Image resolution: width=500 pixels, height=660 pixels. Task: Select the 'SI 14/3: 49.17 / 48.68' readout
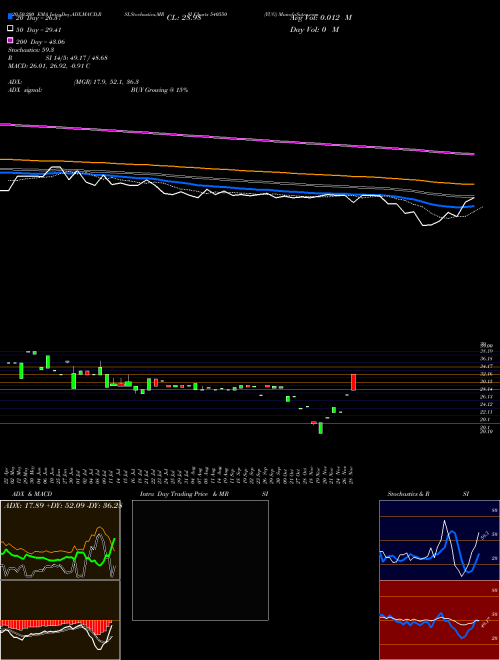coord(76,58)
